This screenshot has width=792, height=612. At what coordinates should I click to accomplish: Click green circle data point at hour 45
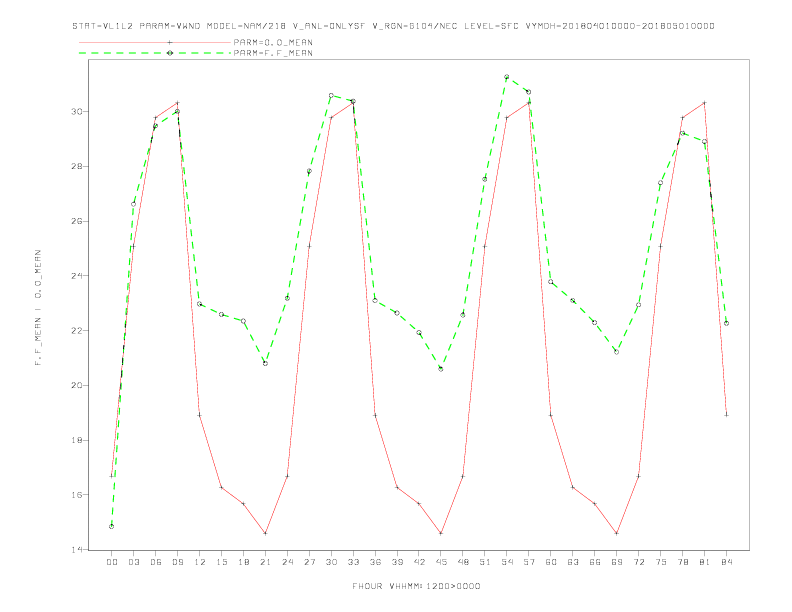click(x=441, y=369)
